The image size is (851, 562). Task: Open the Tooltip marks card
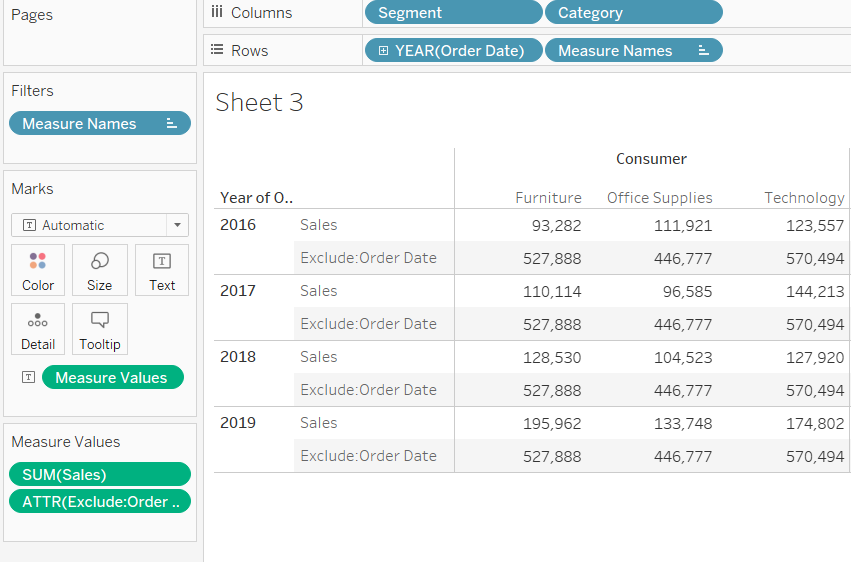pos(100,329)
